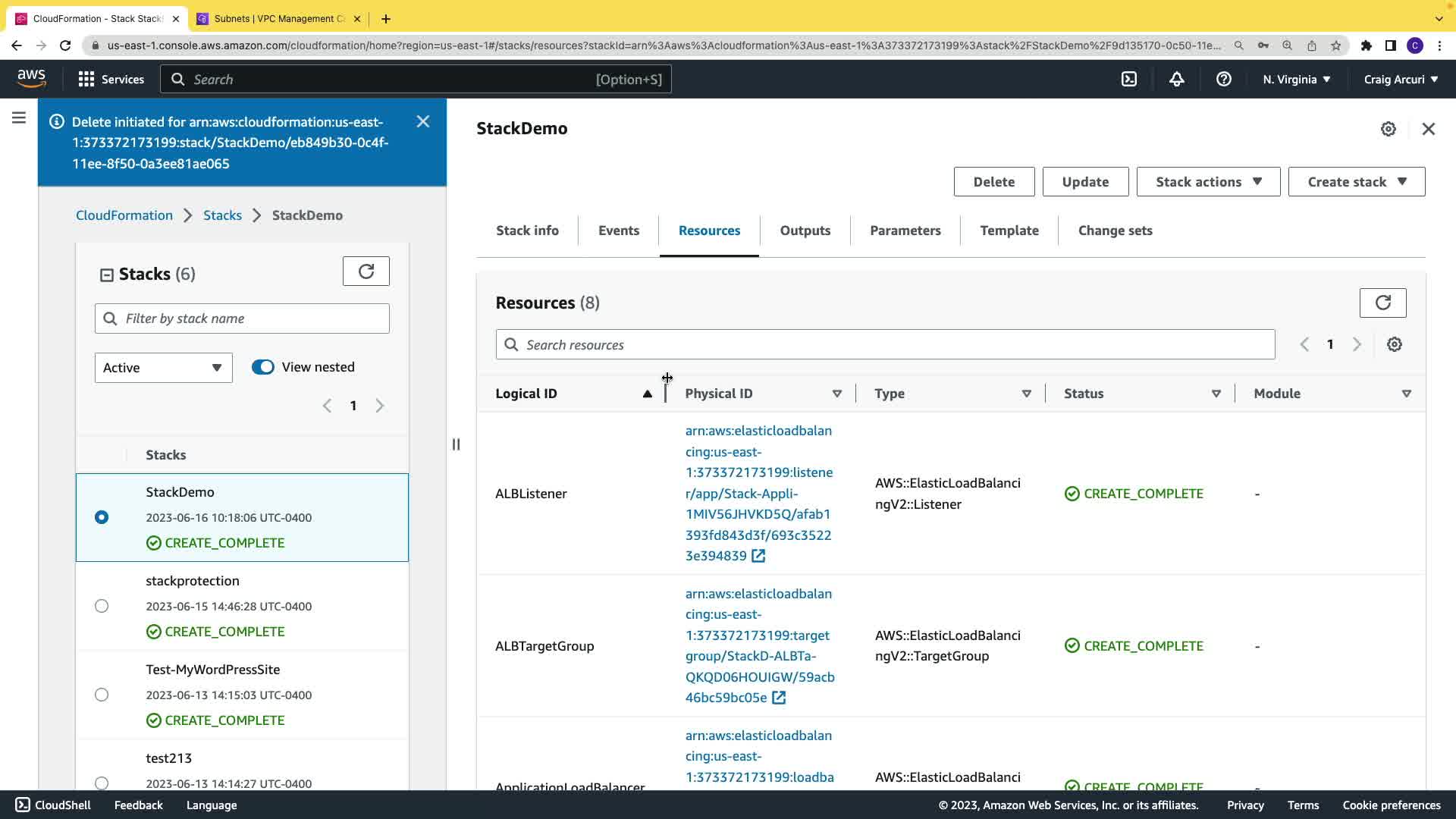Open resources table preferences gear
Image resolution: width=1456 pixels, height=819 pixels.
(x=1394, y=345)
